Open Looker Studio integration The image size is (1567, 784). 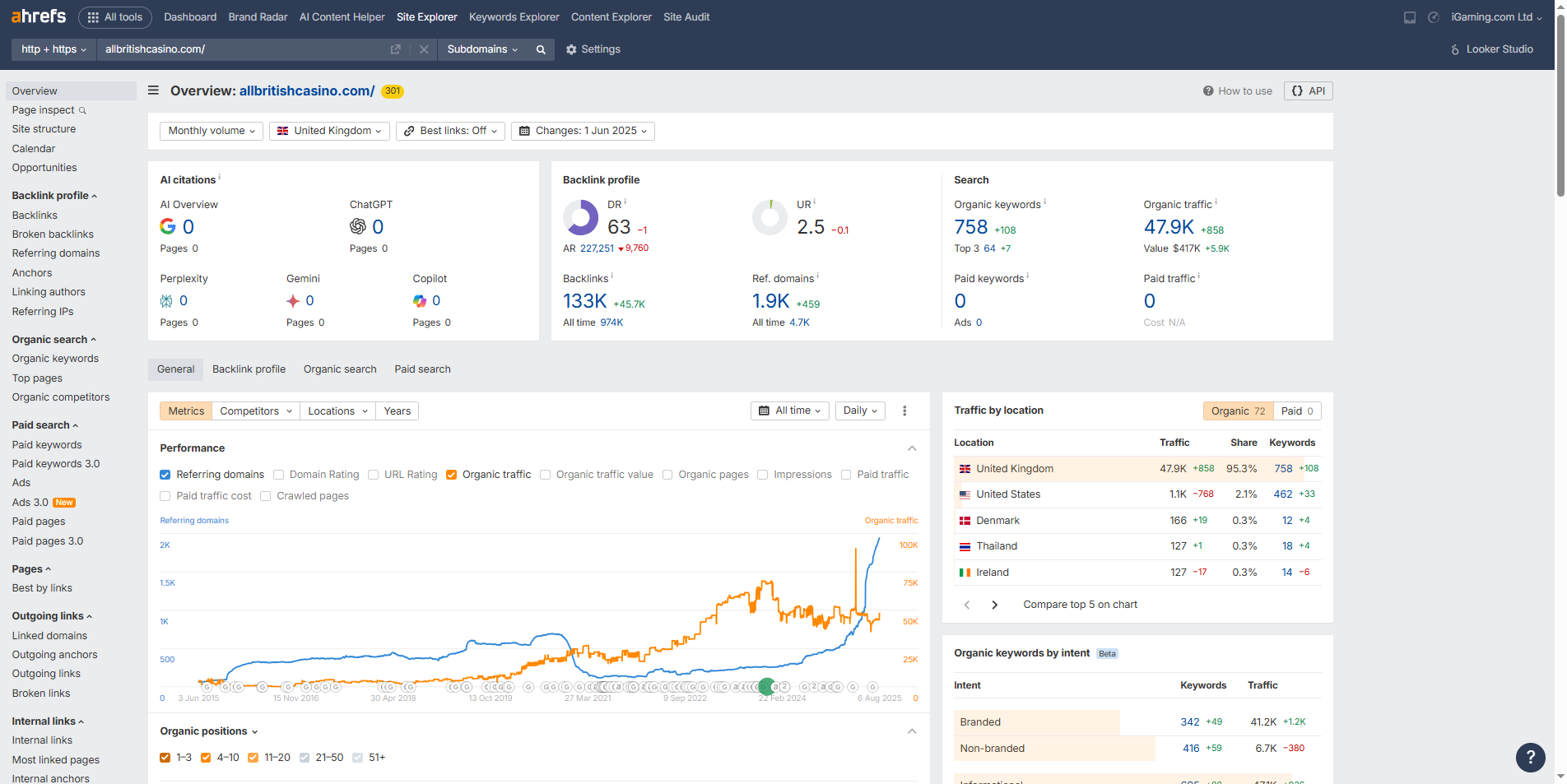tap(1491, 49)
